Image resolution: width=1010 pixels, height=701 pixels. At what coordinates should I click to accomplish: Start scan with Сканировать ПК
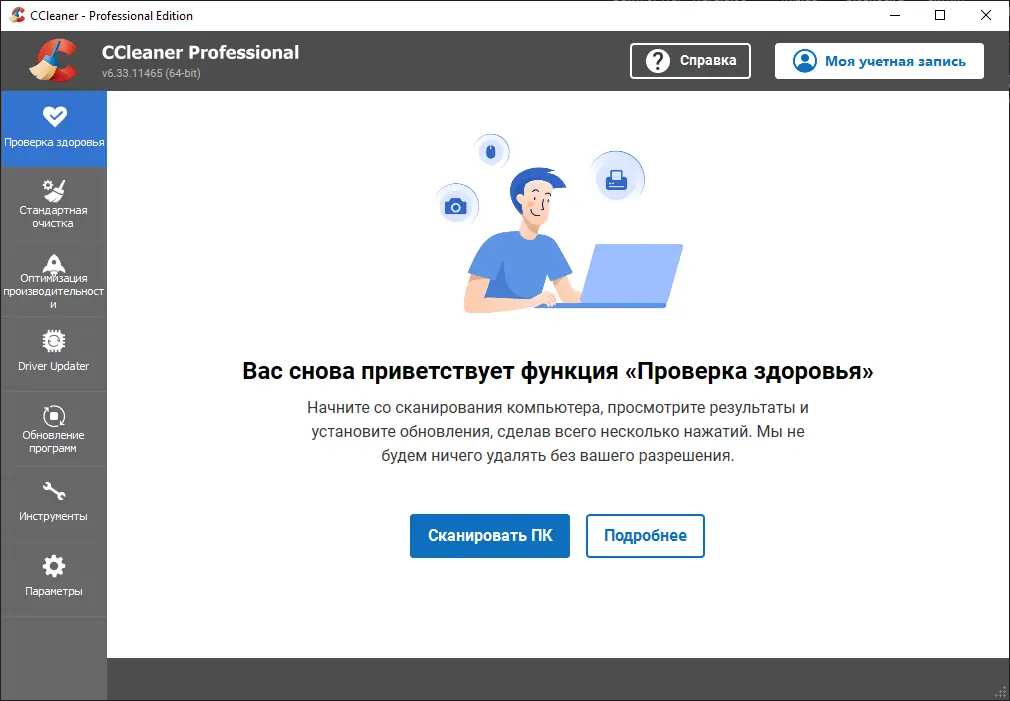click(x=490, y=535)
